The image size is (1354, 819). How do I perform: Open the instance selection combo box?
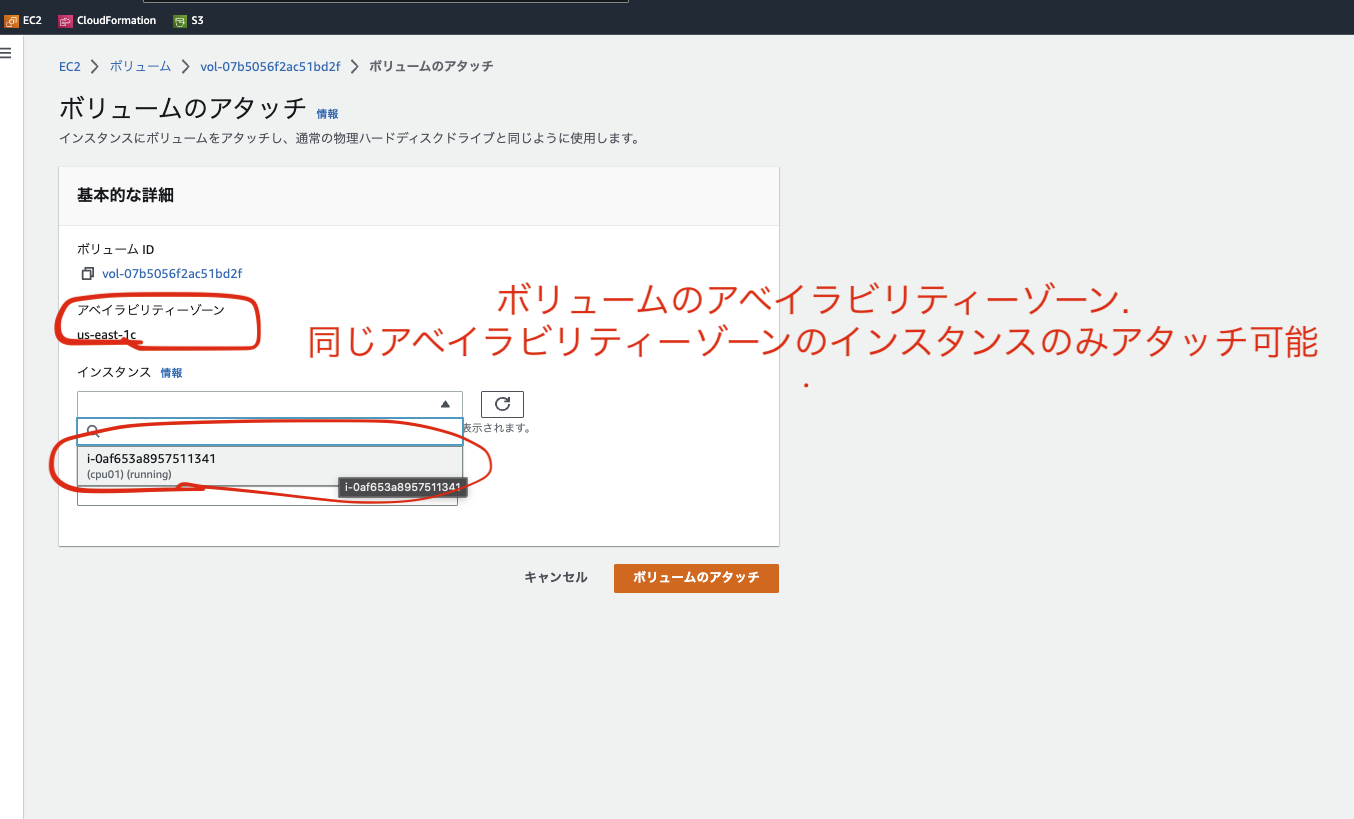260,403
